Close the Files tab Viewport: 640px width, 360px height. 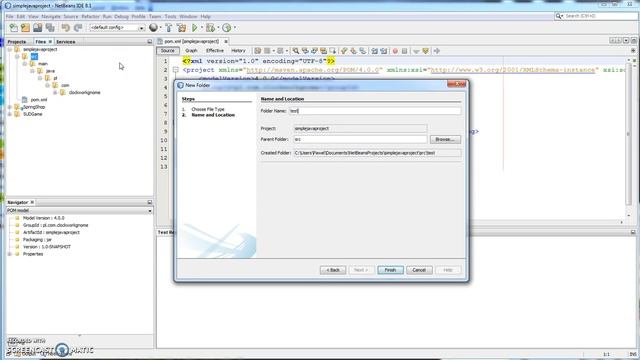coord(50,42)
